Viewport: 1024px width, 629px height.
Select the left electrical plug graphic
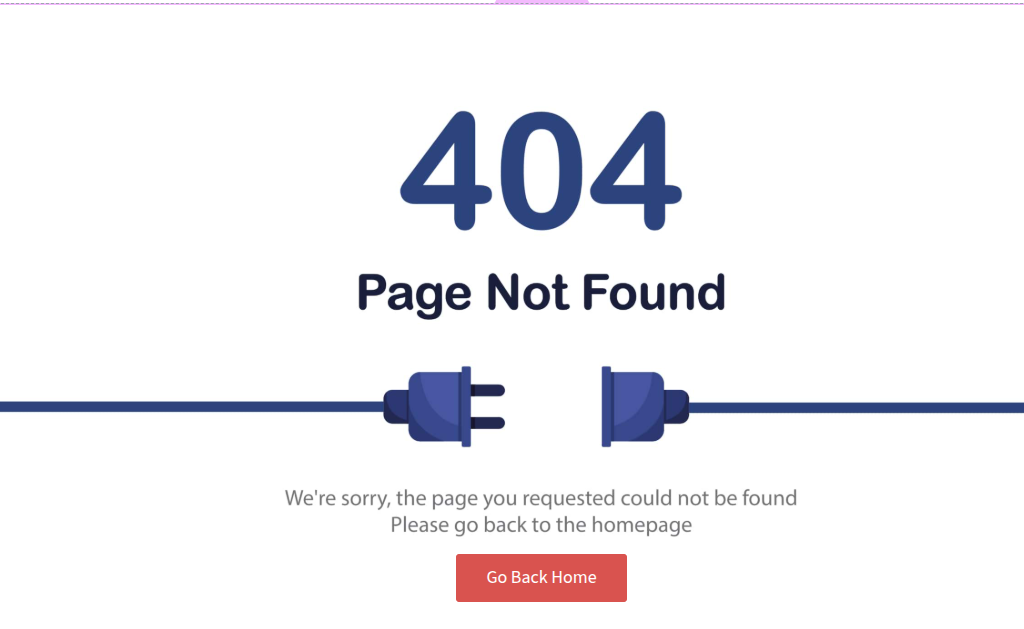click(444, 406)
